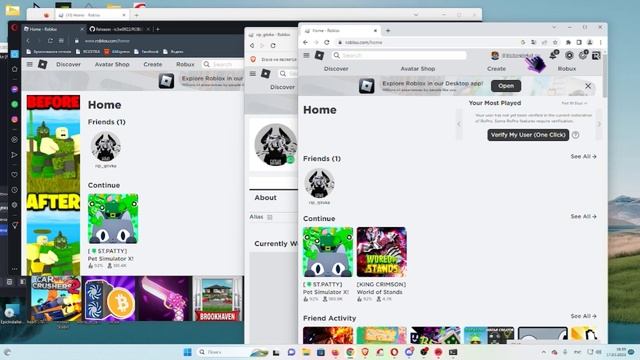Image resolution: width=640 pixels, height=360 pixels.
Task: Click Open button on Desktop app banner
Action: pyautogui.click(x=506, y=86)
